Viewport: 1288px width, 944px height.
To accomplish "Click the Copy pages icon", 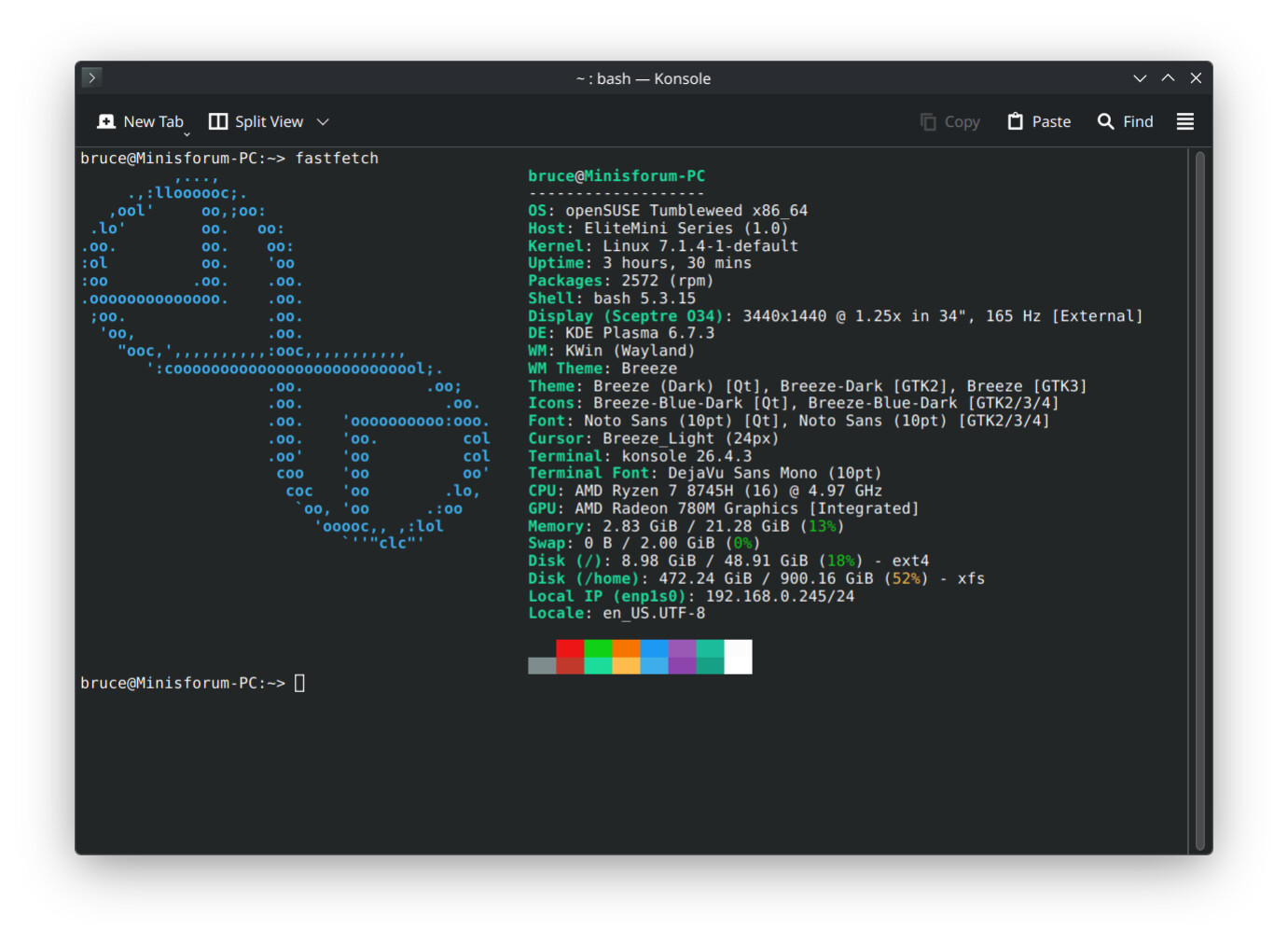I will point(928,122).
